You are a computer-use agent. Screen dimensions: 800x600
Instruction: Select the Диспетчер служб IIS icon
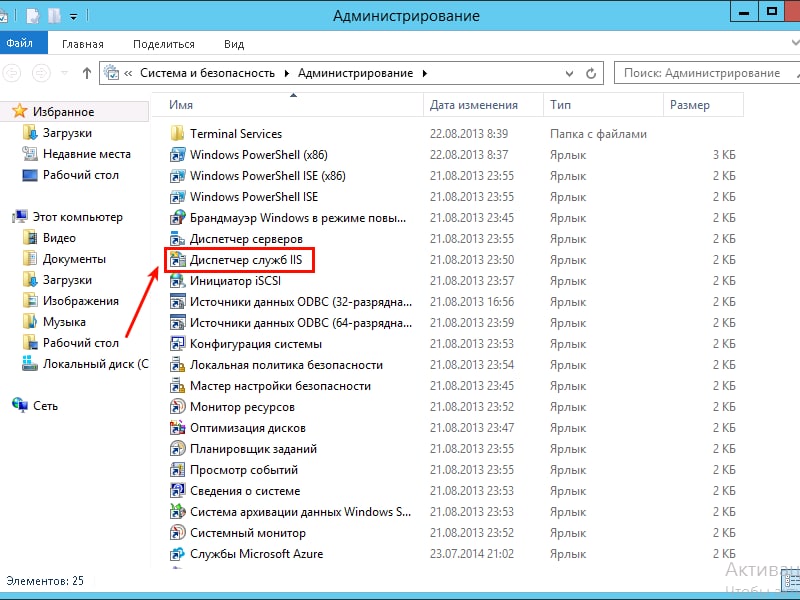pyautogui.click(x=177, y=260)
